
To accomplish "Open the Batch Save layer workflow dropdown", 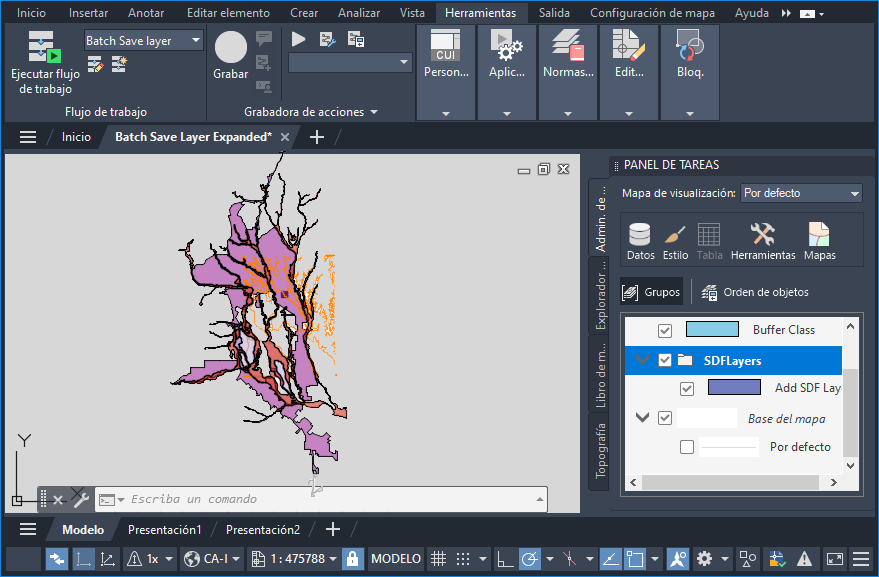I will tap(195, 41).
